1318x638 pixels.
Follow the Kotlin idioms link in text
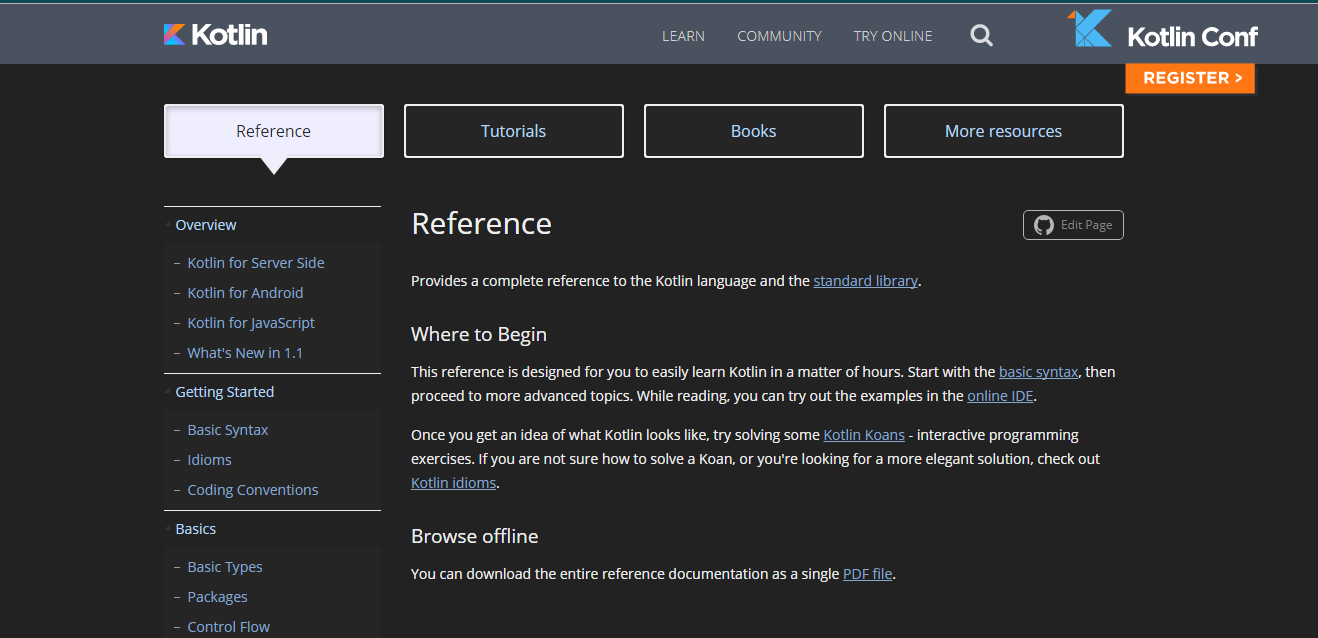454,483
